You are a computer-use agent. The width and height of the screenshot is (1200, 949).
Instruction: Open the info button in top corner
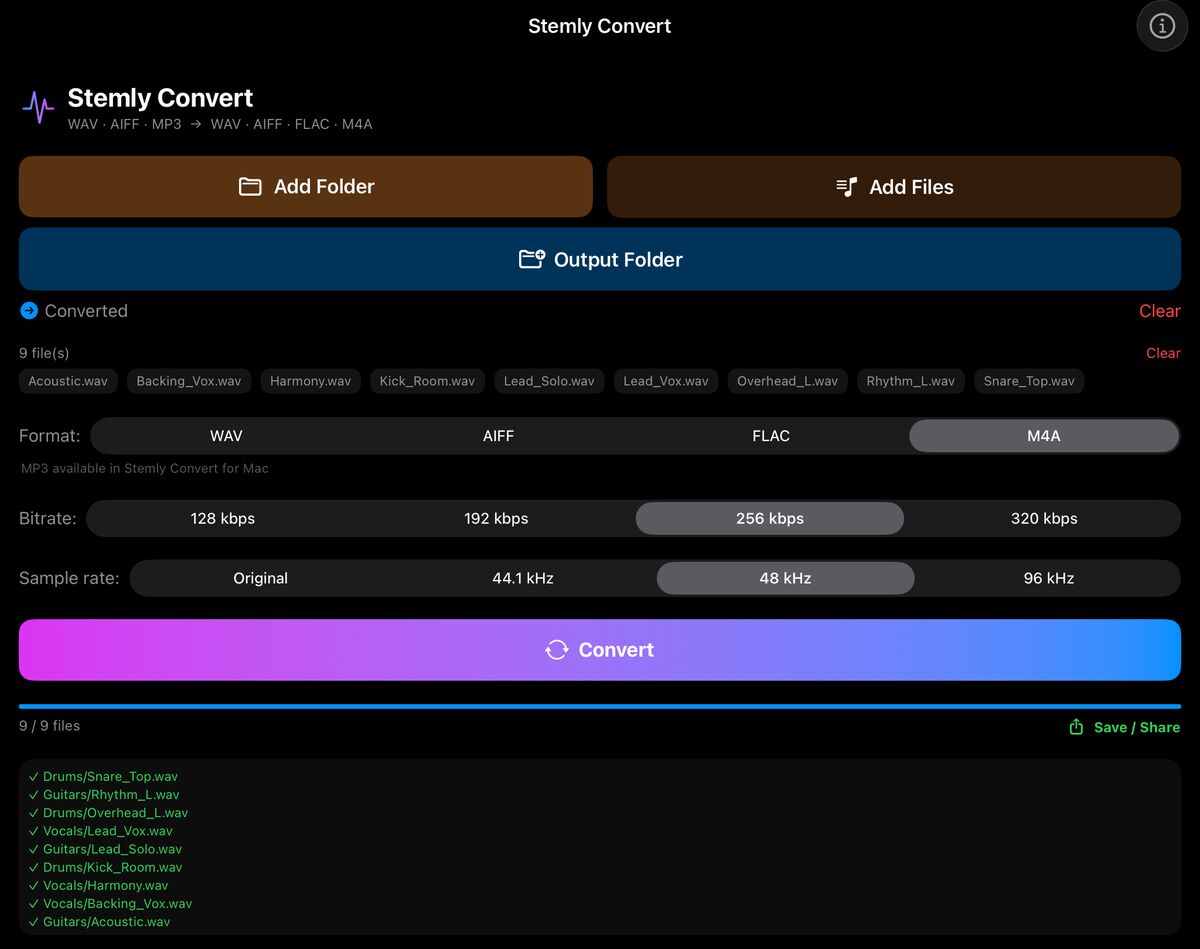point(1162,26)
